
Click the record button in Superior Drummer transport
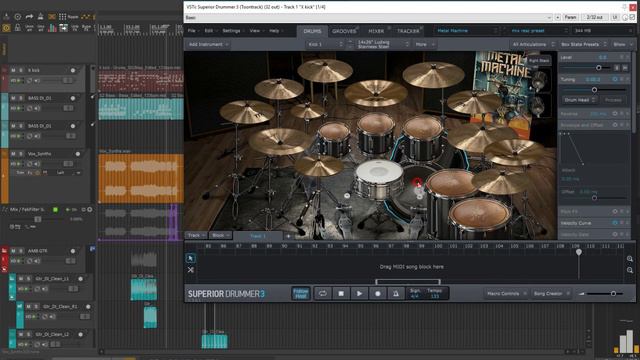click(378, 293)
